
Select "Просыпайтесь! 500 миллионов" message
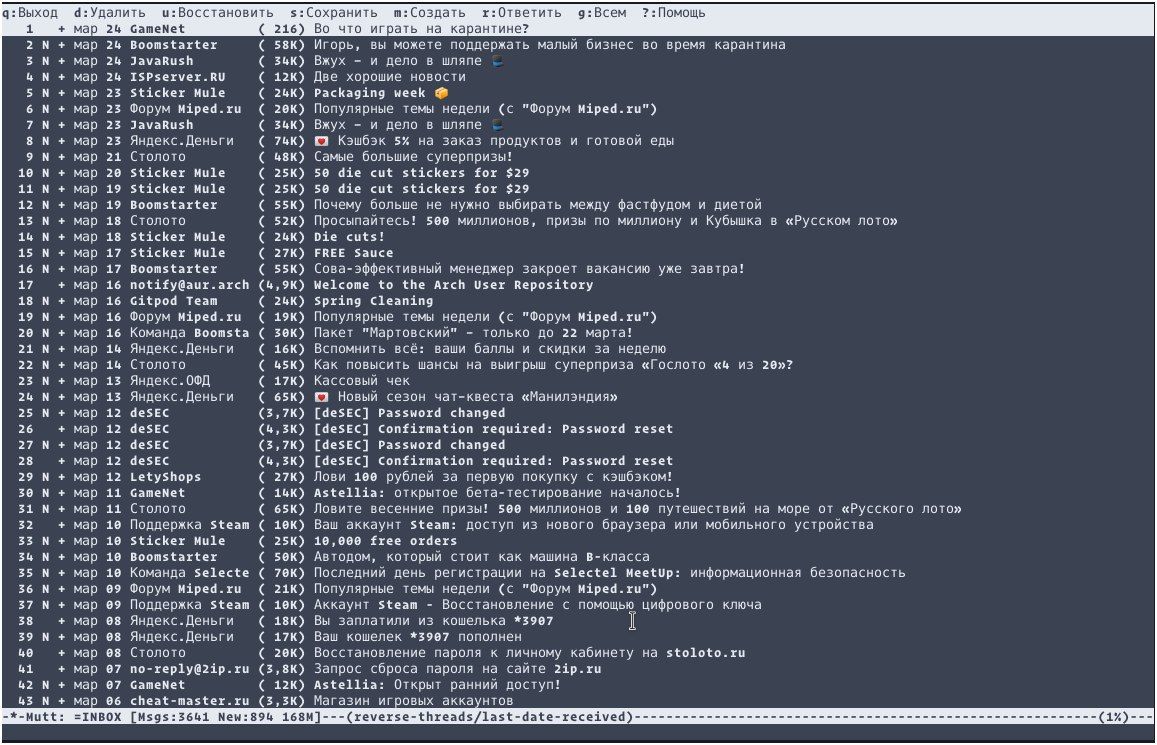coord(578,221)
